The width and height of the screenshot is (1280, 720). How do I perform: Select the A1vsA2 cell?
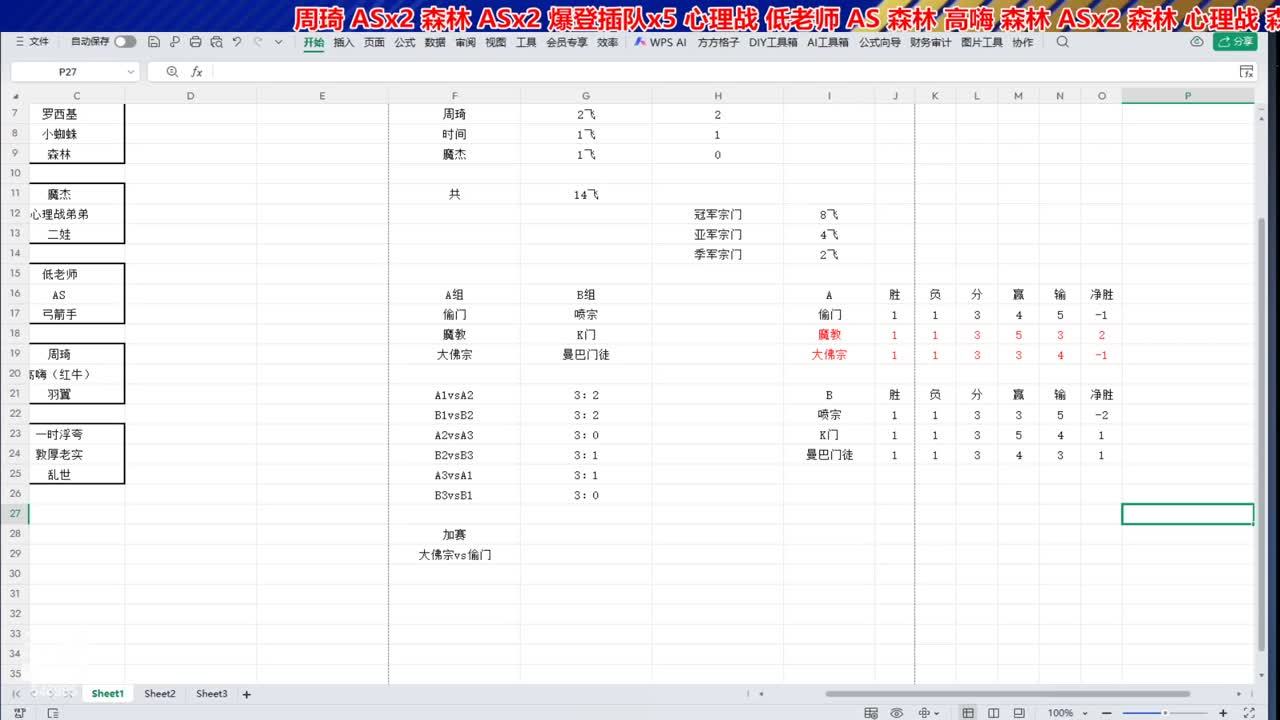coord(454,395)
